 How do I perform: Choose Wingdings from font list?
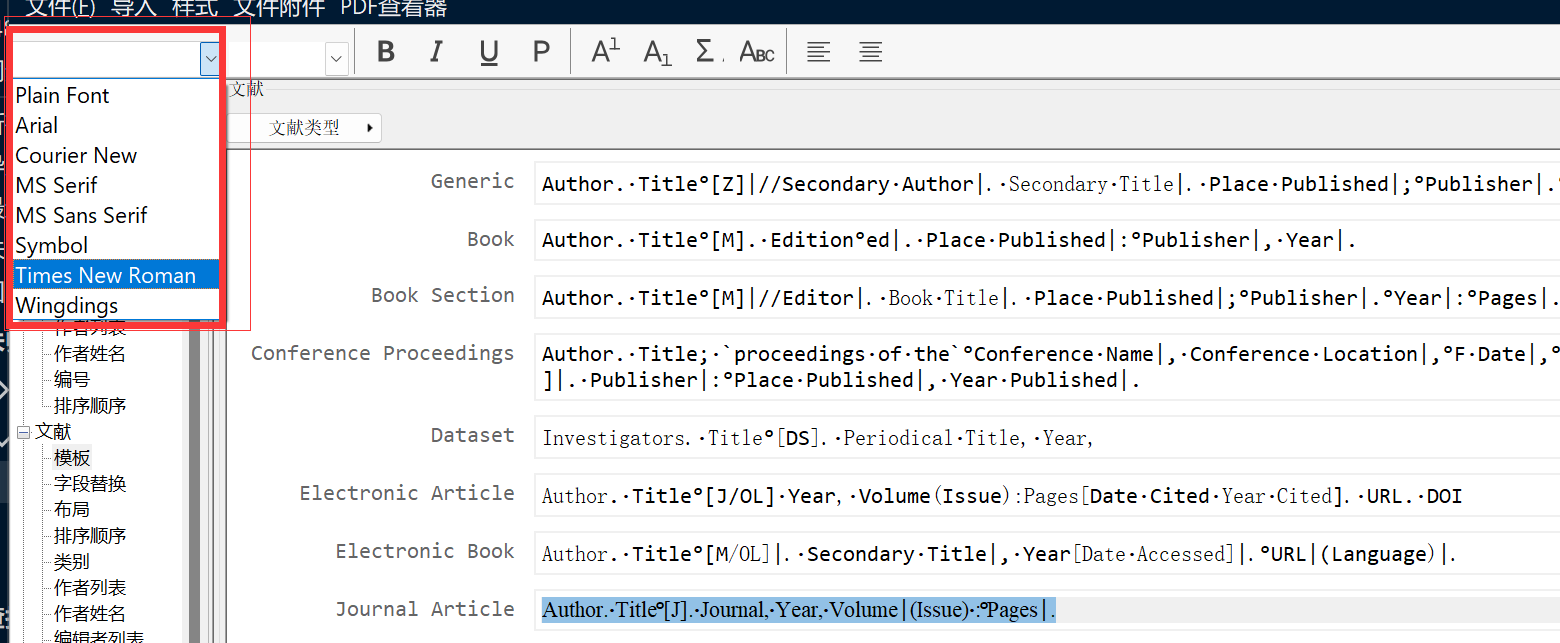pyautogui.click(x=116, y=305)
